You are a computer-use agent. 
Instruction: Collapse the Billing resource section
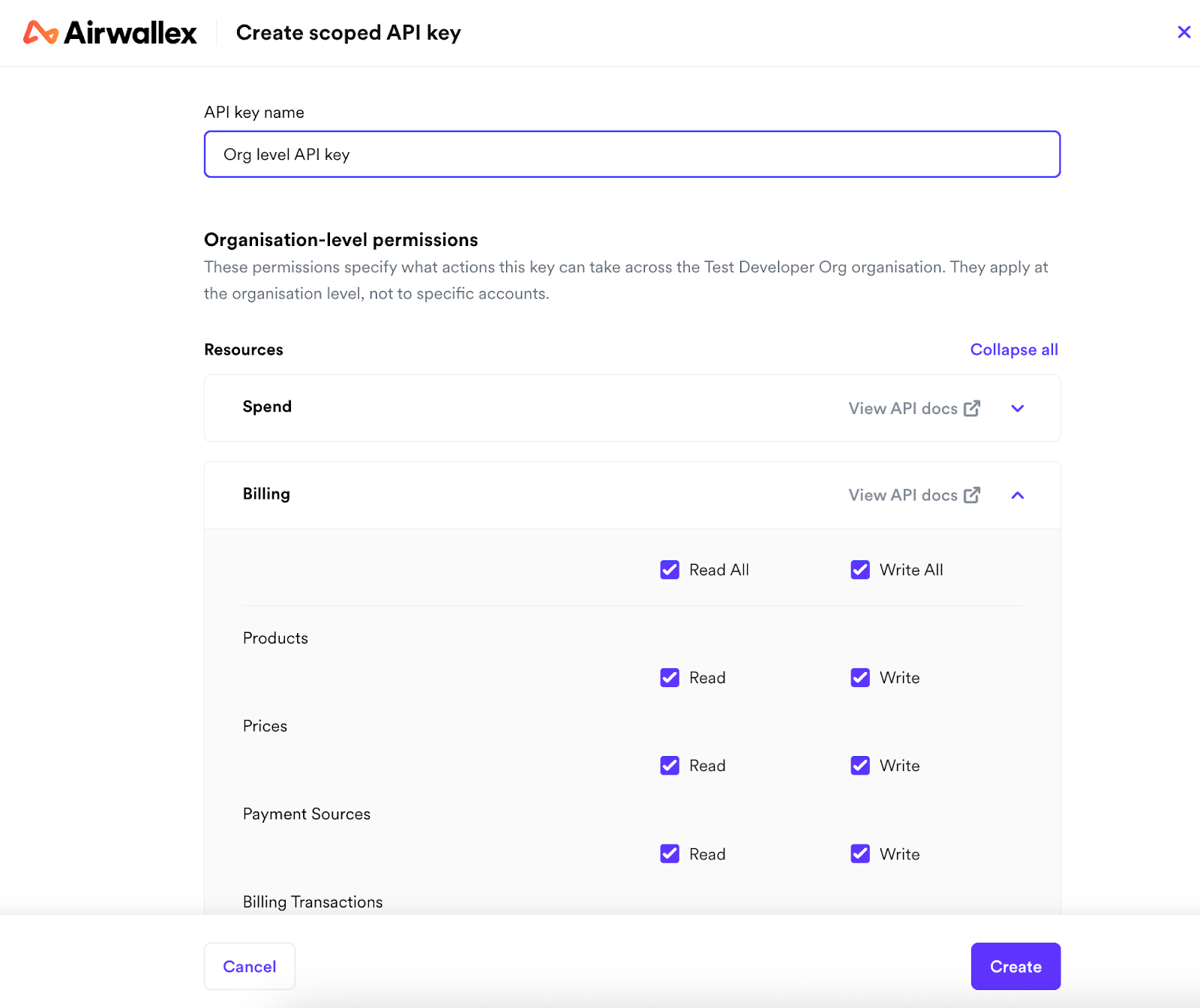(x=1018, y=495)
